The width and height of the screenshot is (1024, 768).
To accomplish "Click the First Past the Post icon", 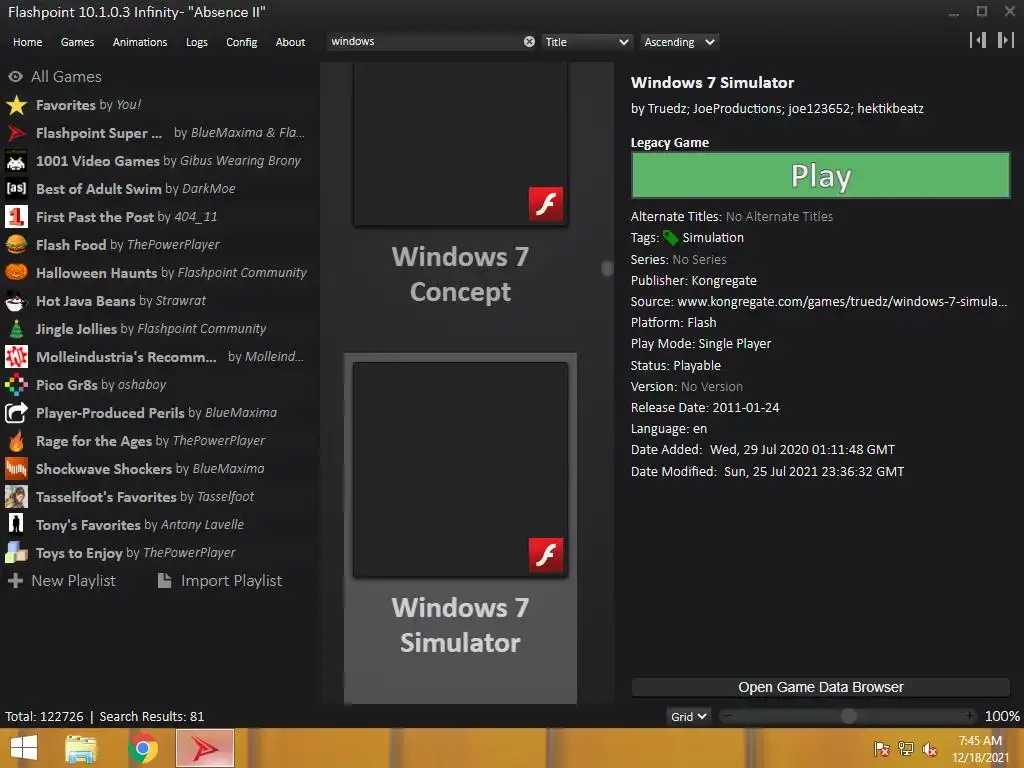I will click(16, 217).
